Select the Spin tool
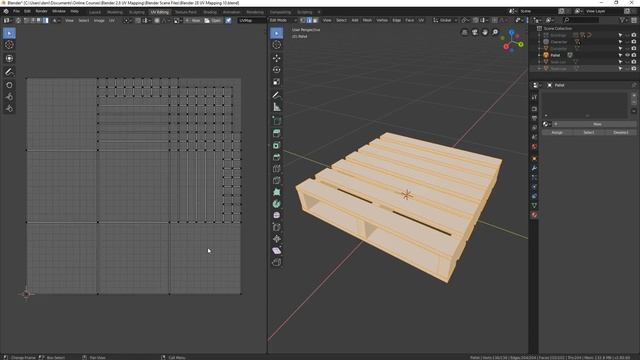 (277, 204)
